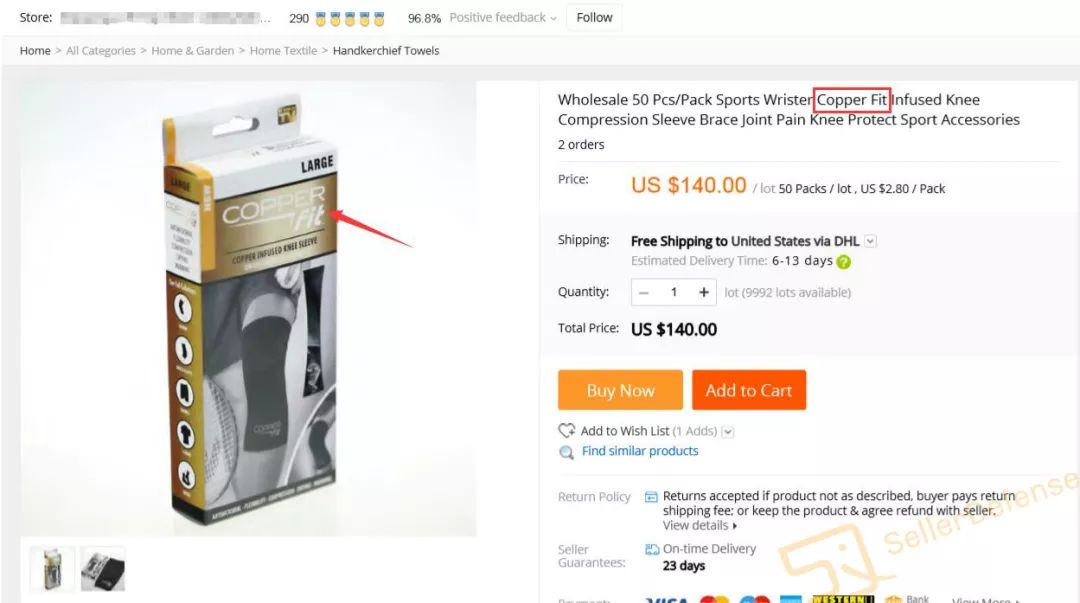This screenshot has width=1080, height=603.
Task: Select the second product thumbnail
Action: click(102, 568)
